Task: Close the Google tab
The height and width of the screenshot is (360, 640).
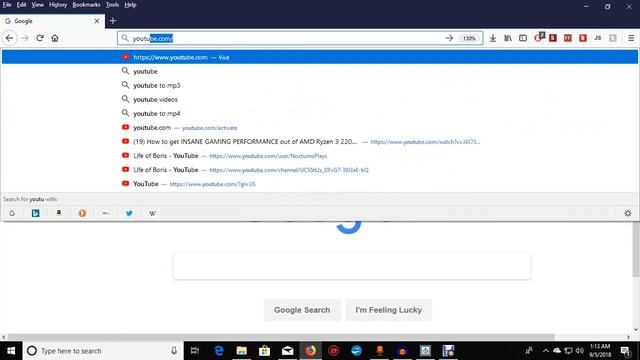Action: 97,21
